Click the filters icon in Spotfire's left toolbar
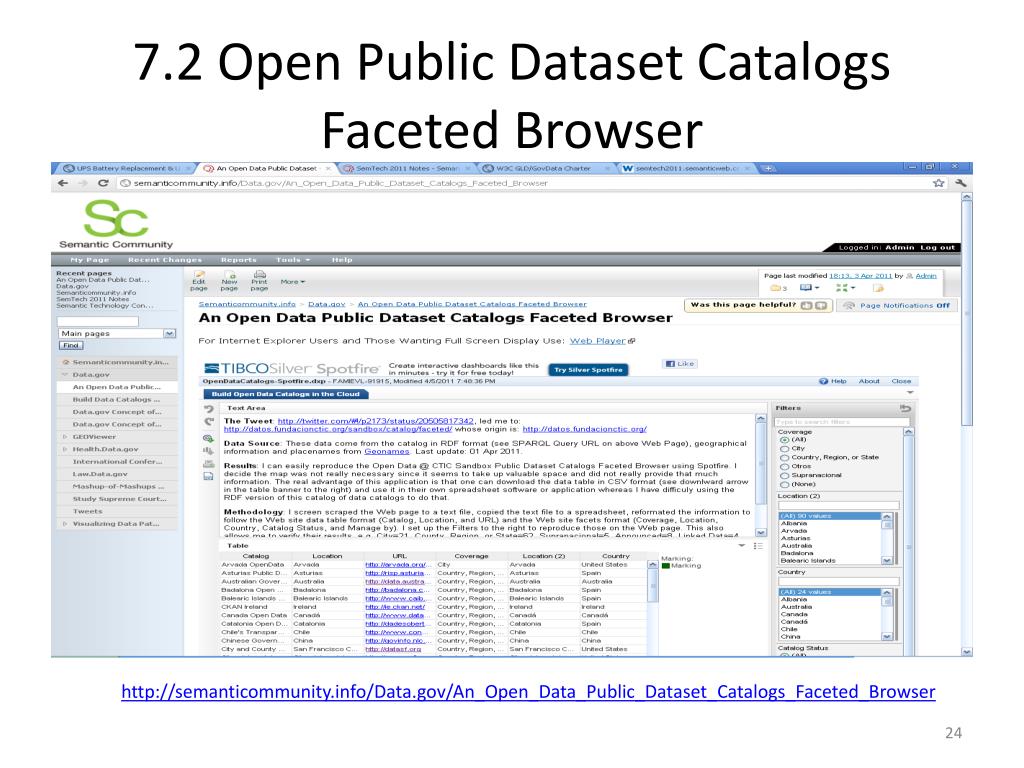The image size is (1024, 768). 208,438
